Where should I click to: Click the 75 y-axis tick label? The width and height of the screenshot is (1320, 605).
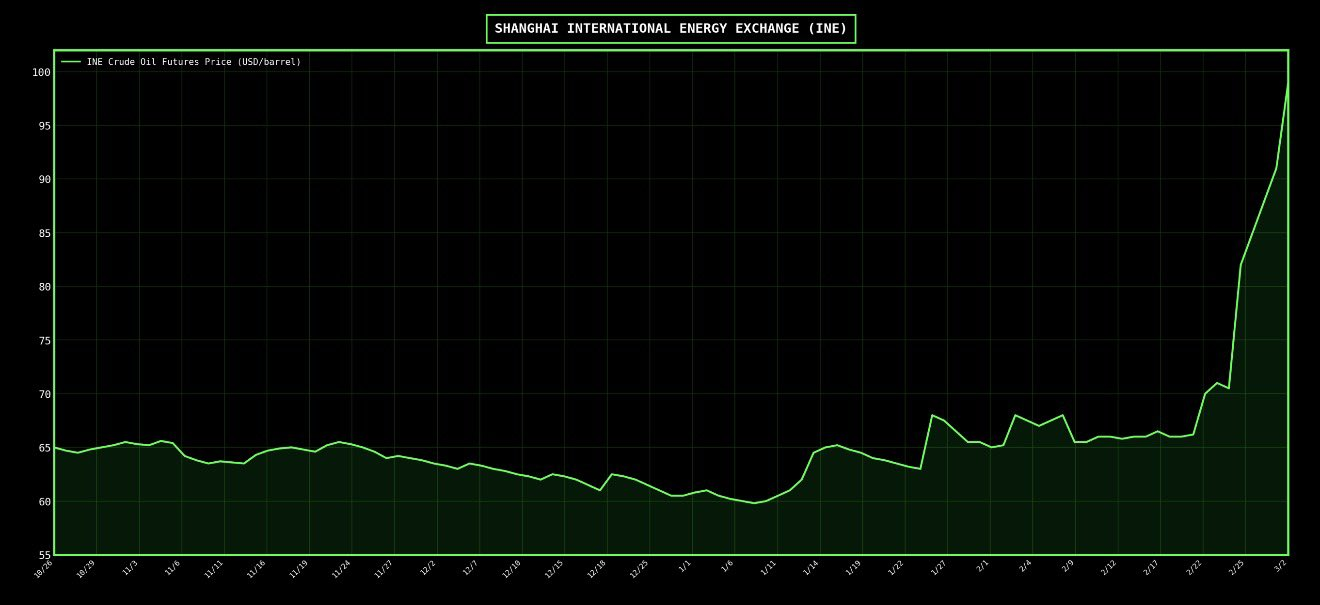(44, 340)
